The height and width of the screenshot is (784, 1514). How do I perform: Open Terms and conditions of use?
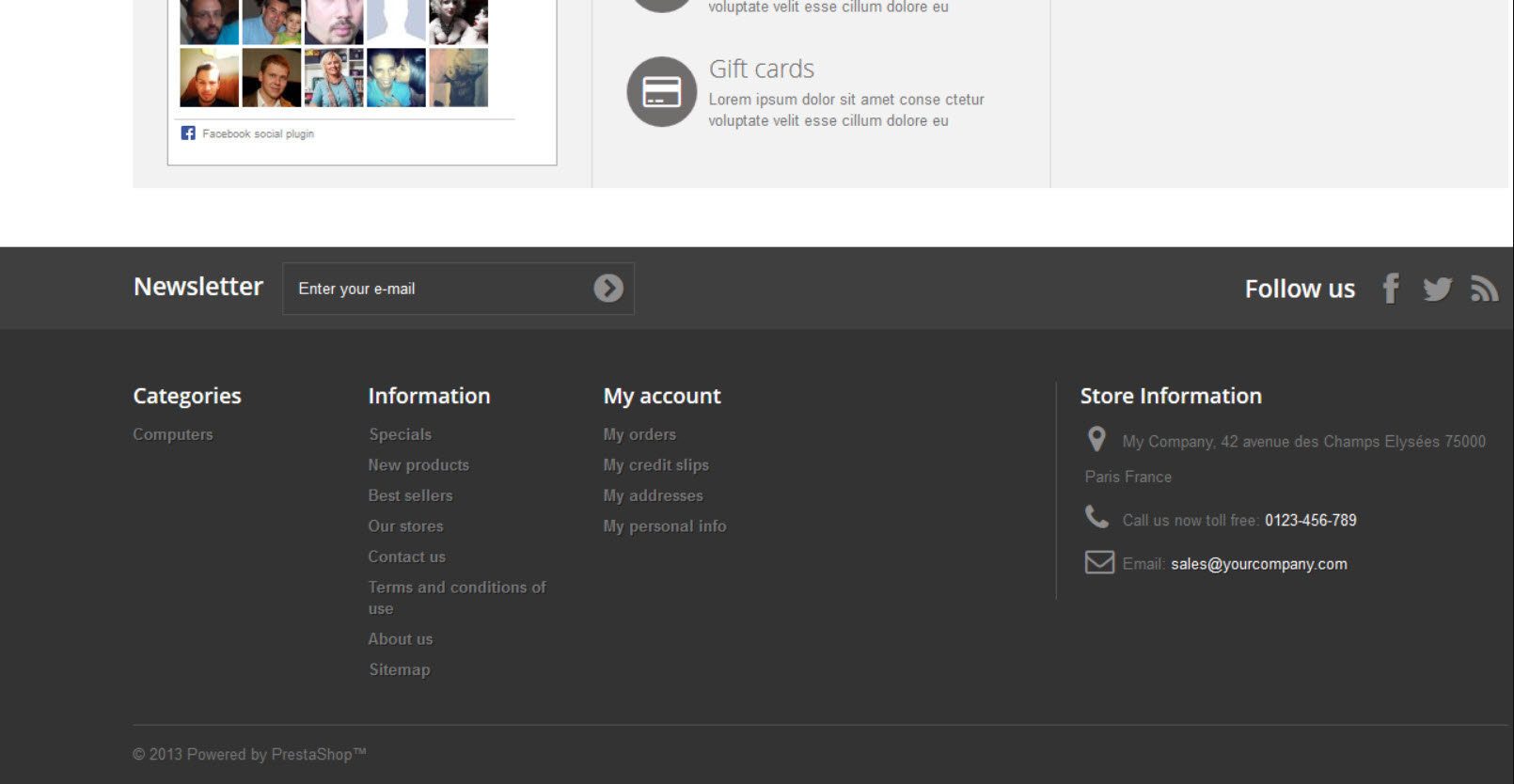click(456, 588)
